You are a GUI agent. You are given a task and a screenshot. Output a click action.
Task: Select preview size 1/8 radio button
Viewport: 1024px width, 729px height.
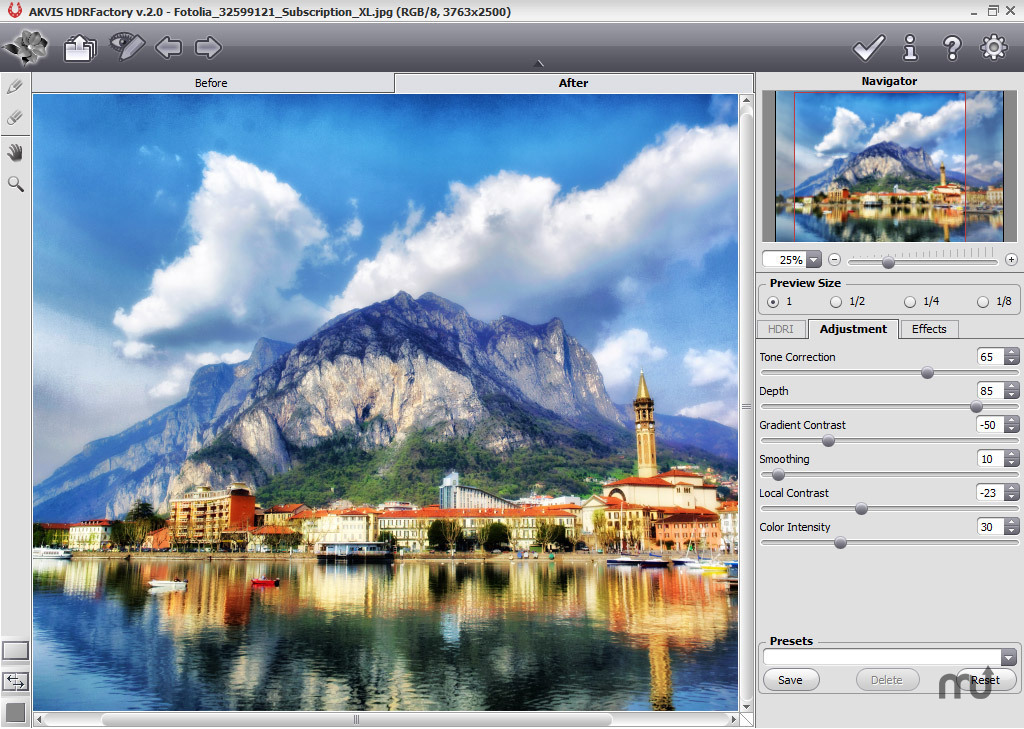point(983,302)
